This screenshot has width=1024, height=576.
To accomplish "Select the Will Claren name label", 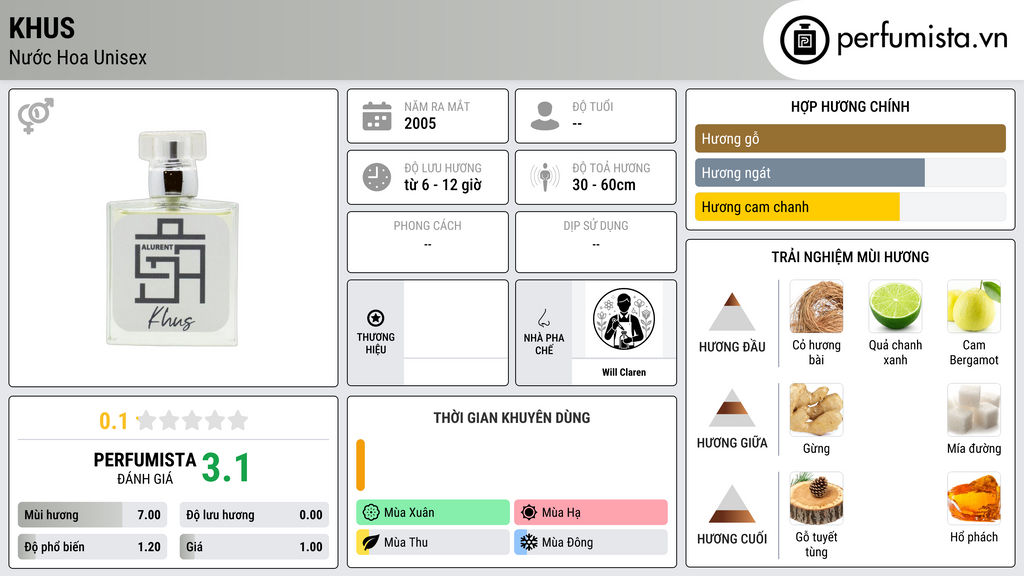I will point(624,372).
